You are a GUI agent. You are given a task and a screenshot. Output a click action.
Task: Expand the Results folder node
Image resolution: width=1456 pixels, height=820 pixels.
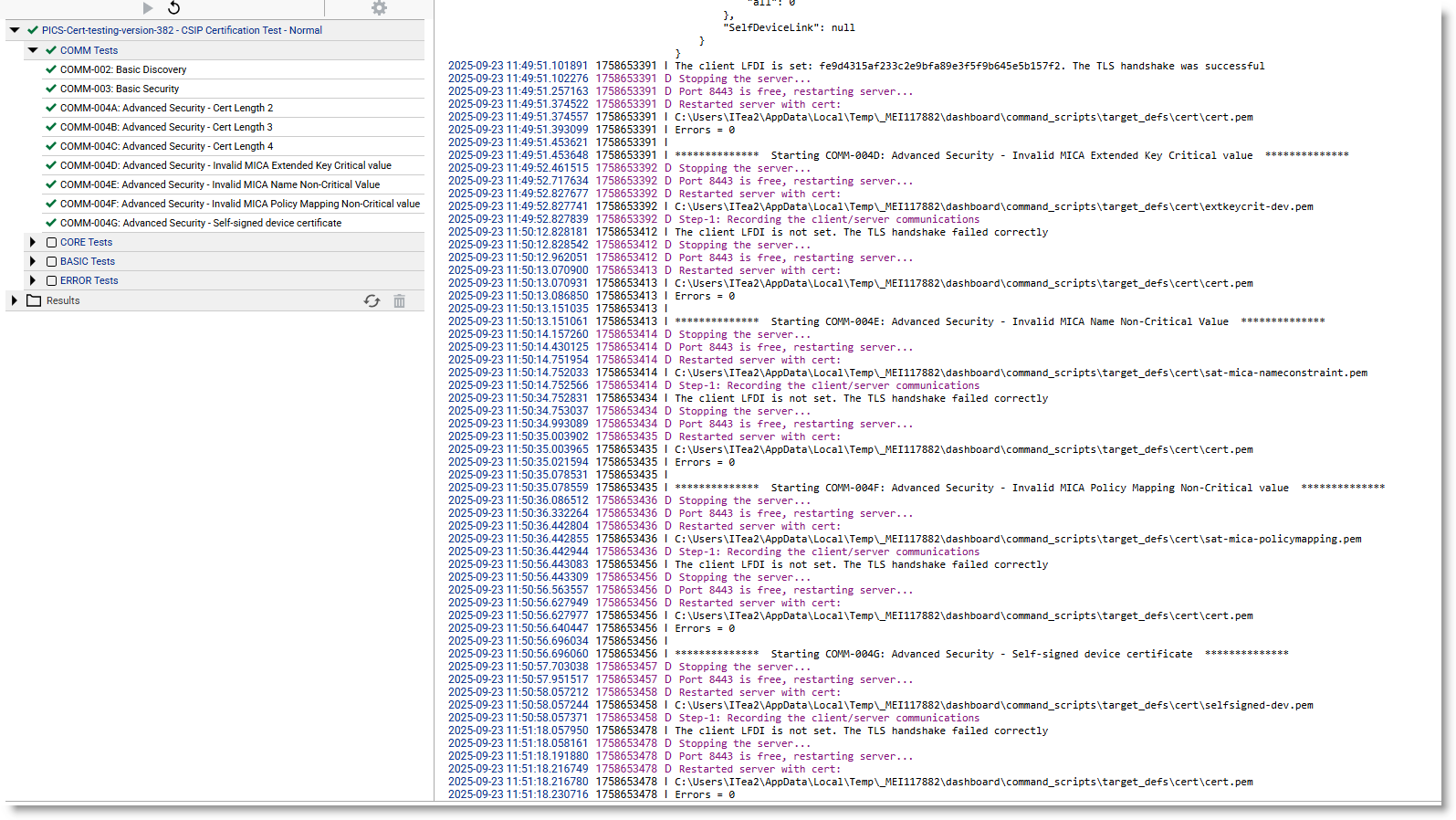(14, 300)
